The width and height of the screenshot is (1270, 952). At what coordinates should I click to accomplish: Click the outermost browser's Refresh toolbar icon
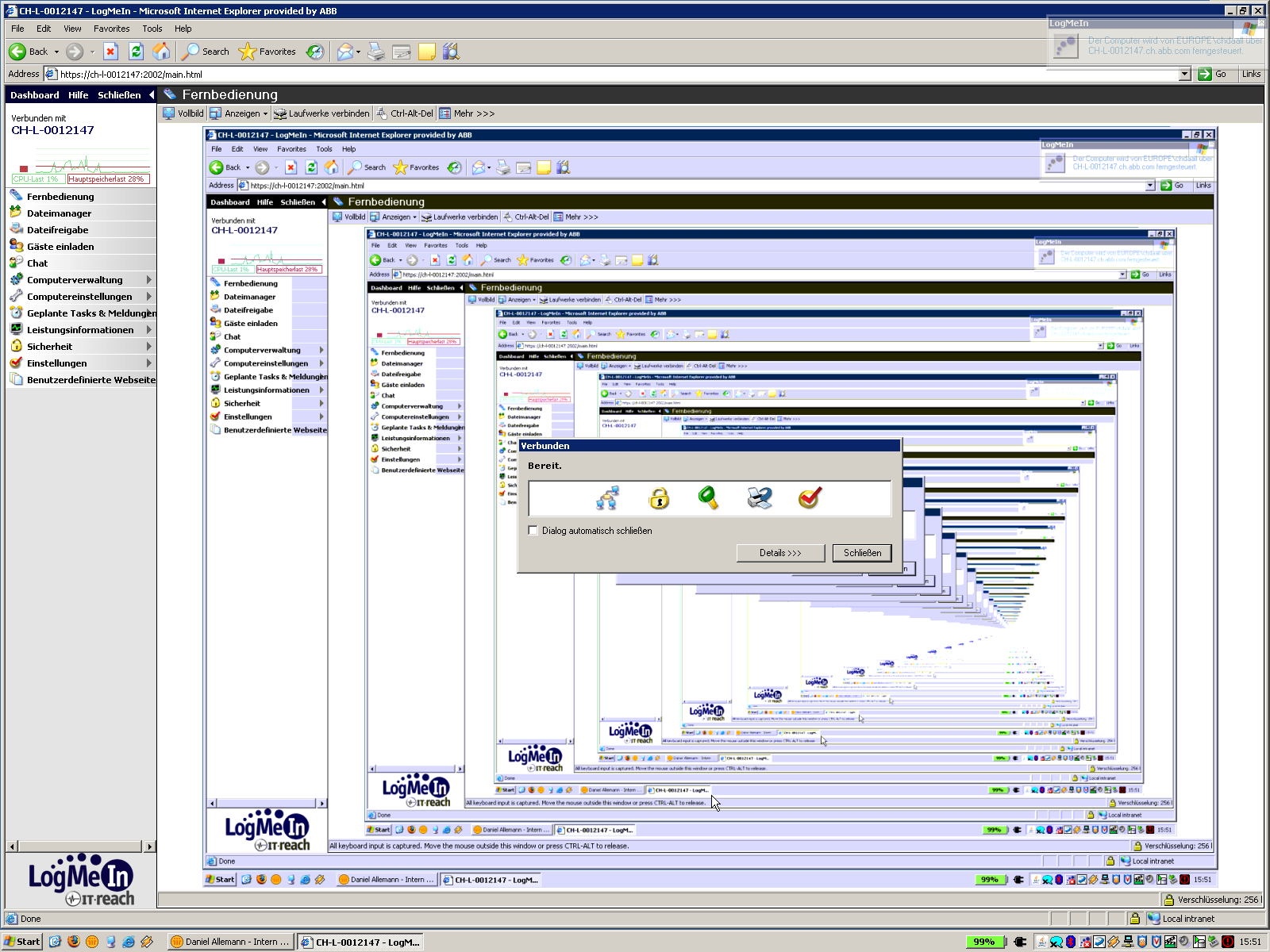[136, 52]
